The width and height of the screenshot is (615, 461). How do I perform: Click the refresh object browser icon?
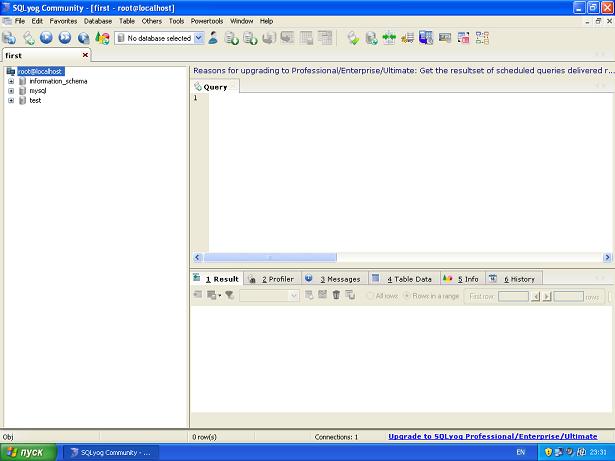[x=103, y=38]
